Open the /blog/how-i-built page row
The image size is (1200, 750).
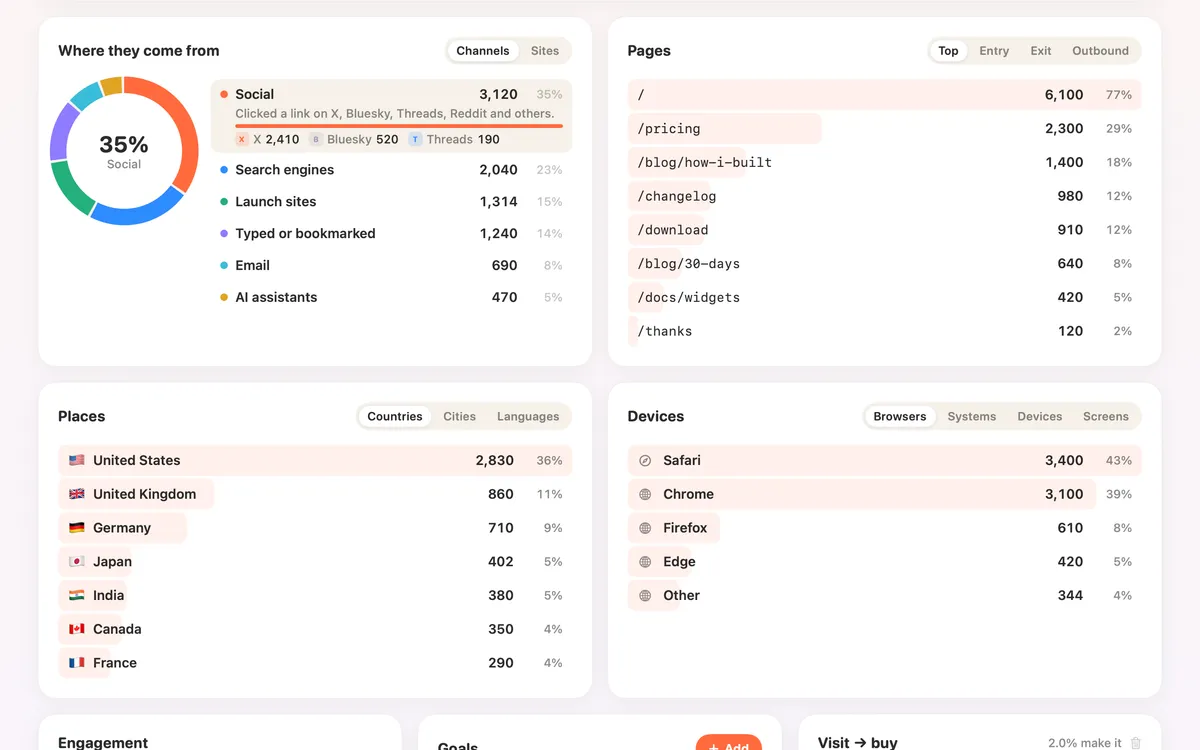(x=885, y=163)
